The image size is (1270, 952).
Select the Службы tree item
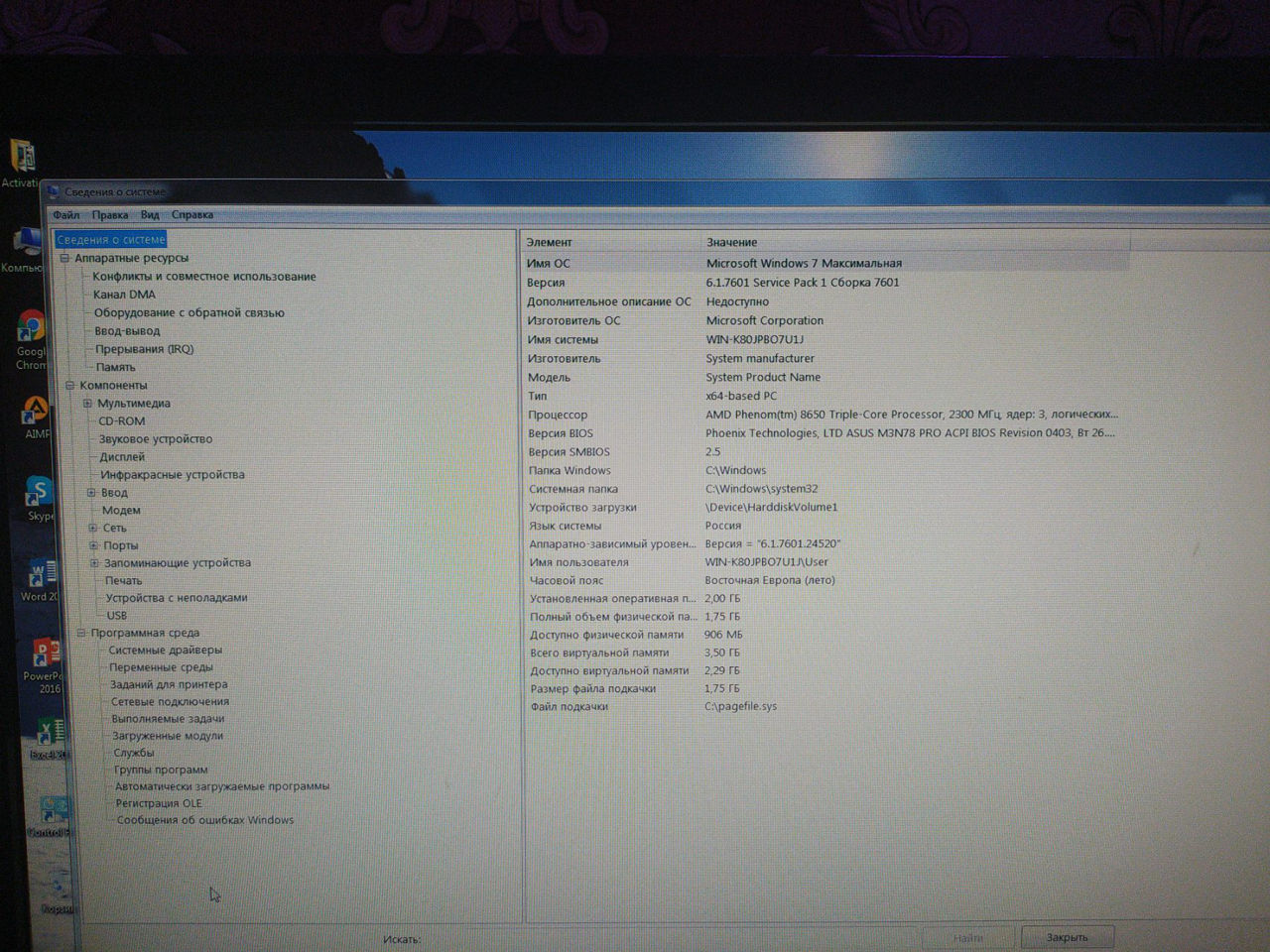pyautogui.click(x=134, y=753)
